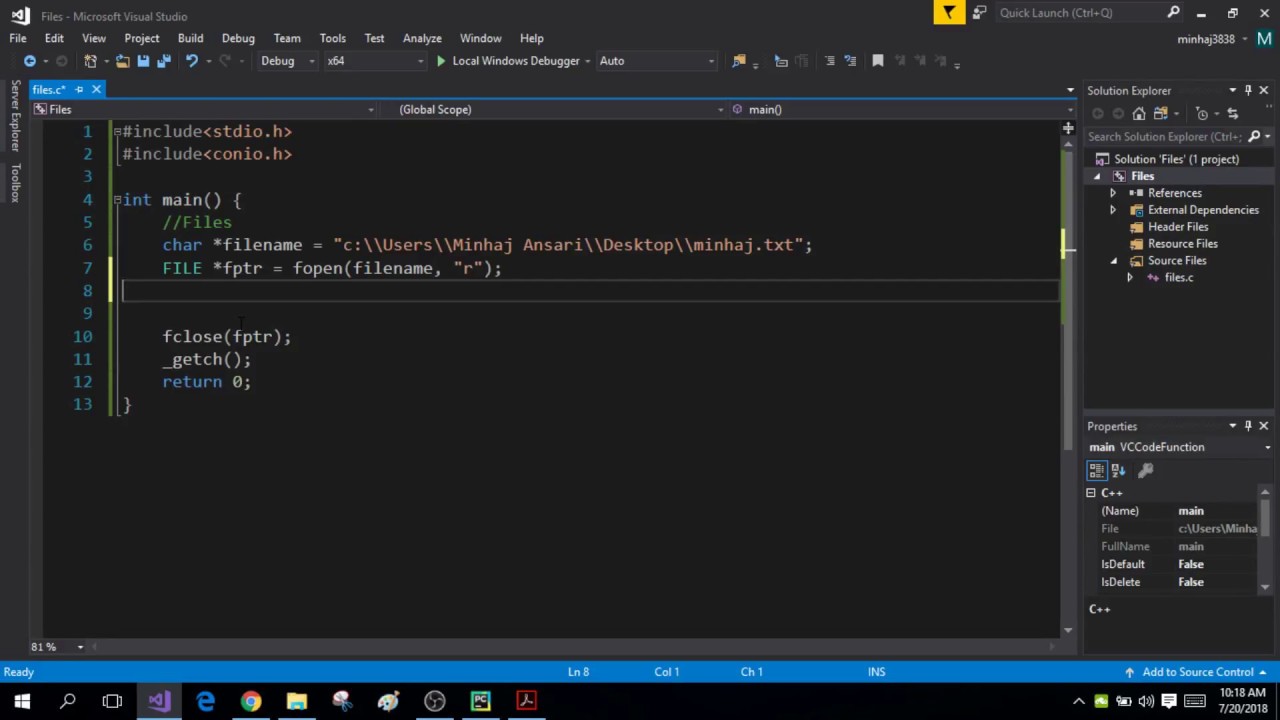Expand External Dependencies node

click(1113, 210)
